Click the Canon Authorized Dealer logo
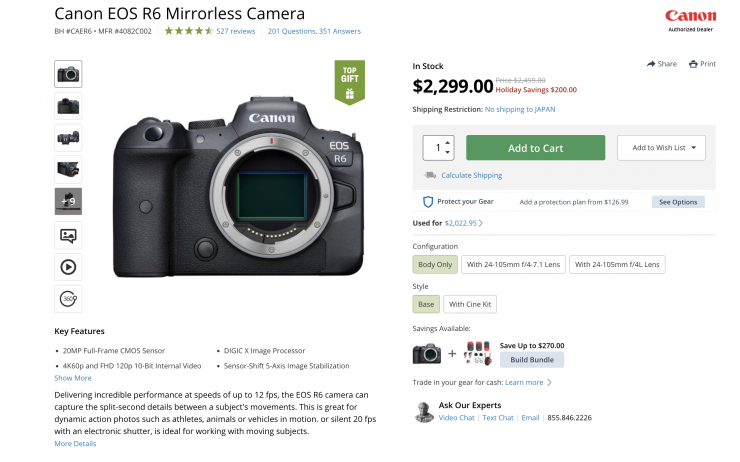 [x=690, y=19]
